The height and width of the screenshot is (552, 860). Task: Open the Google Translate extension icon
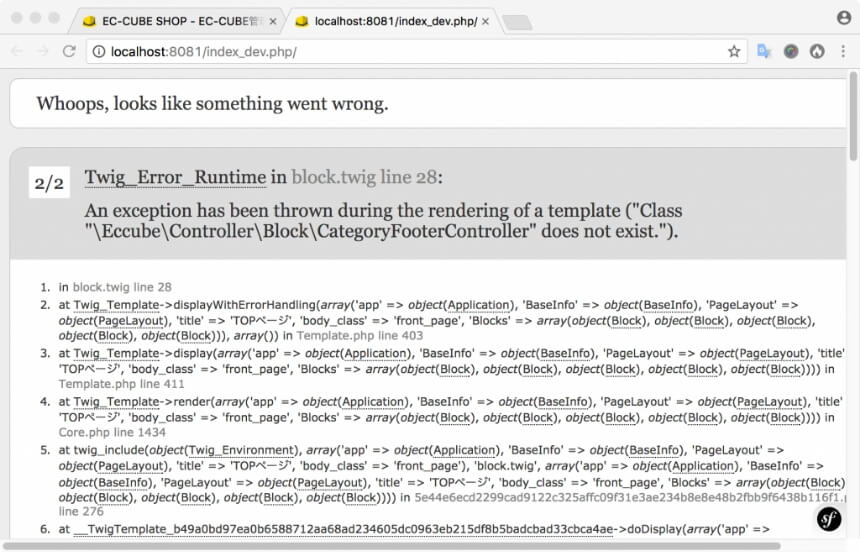(x=764, y=52)
